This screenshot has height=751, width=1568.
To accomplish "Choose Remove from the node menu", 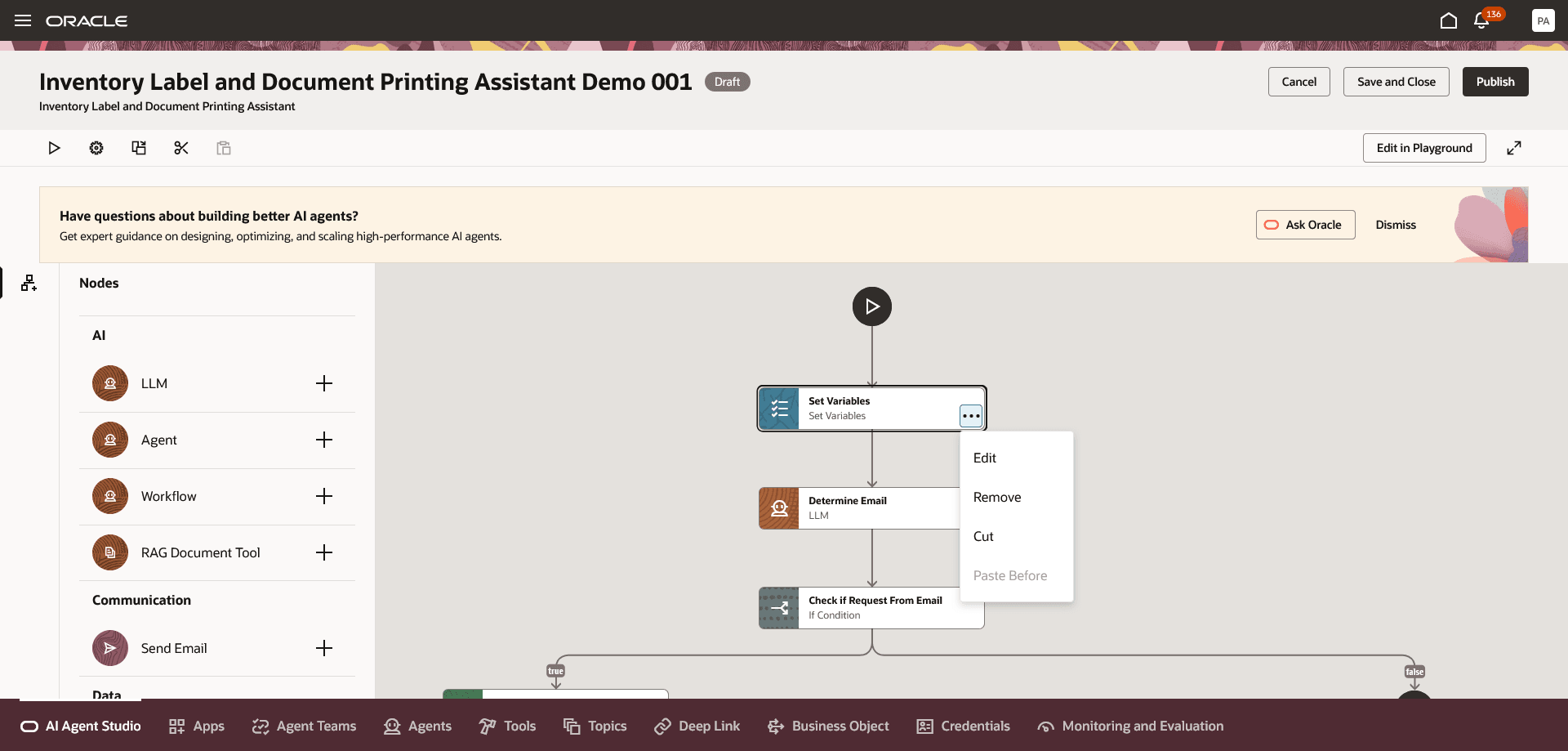I will 1017,497.
